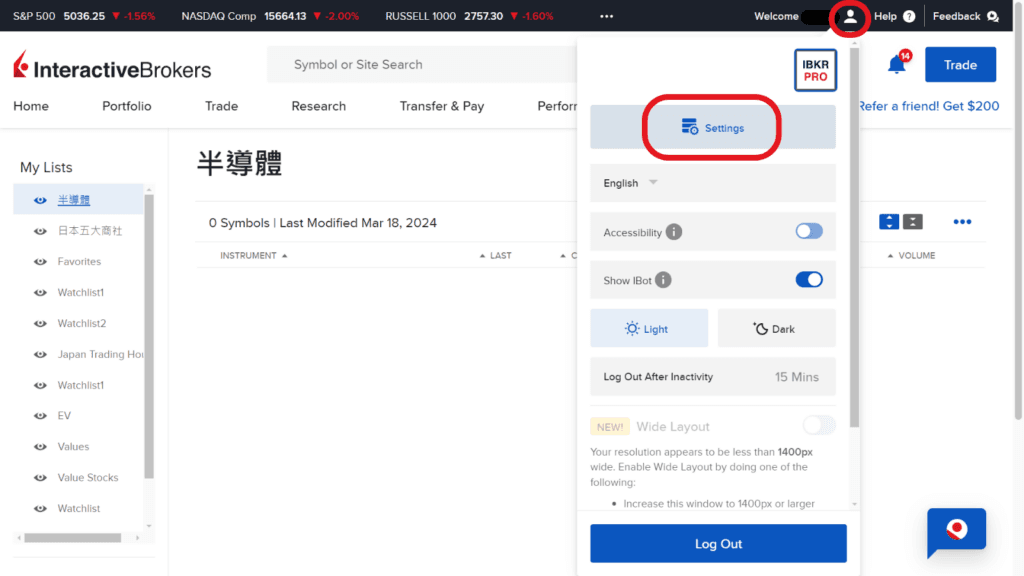Open the top bar ellipsis index menu
The image size is (1024, 576).
pos(605,16)
